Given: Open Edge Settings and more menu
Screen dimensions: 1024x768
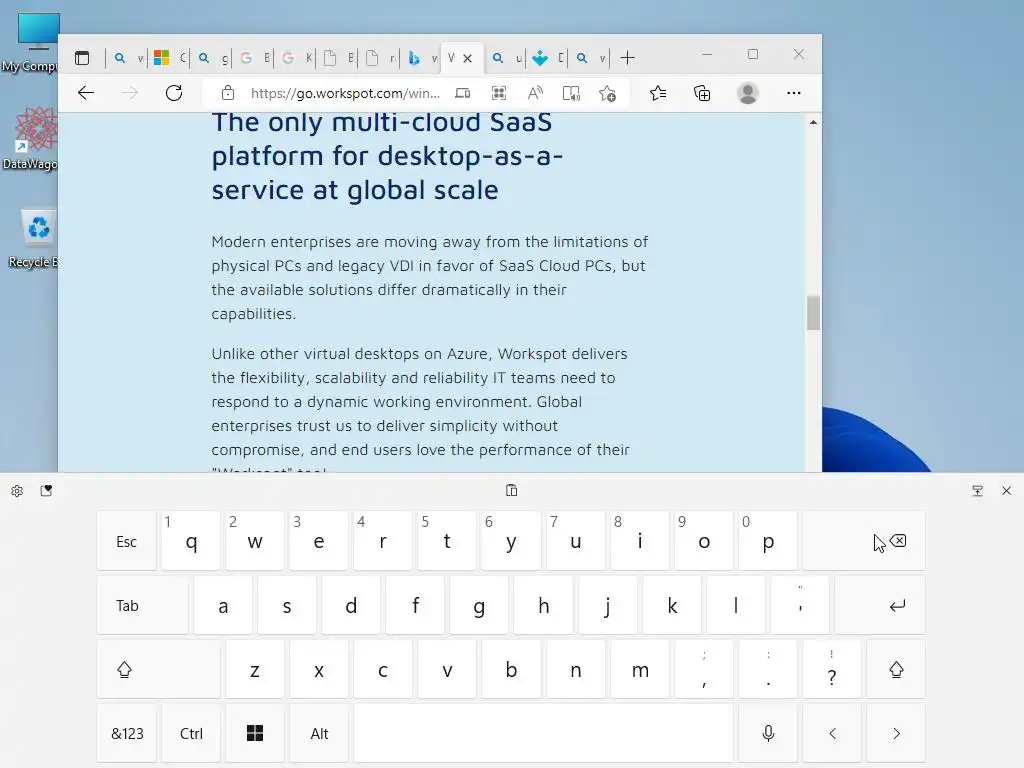Looking at the screenshot, I should click(793, 93).
